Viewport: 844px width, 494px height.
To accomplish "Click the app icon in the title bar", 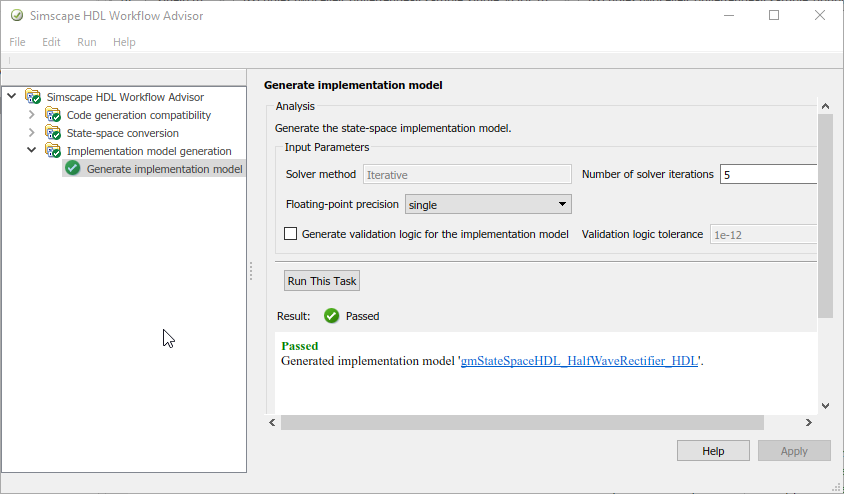I will [17, 16].
